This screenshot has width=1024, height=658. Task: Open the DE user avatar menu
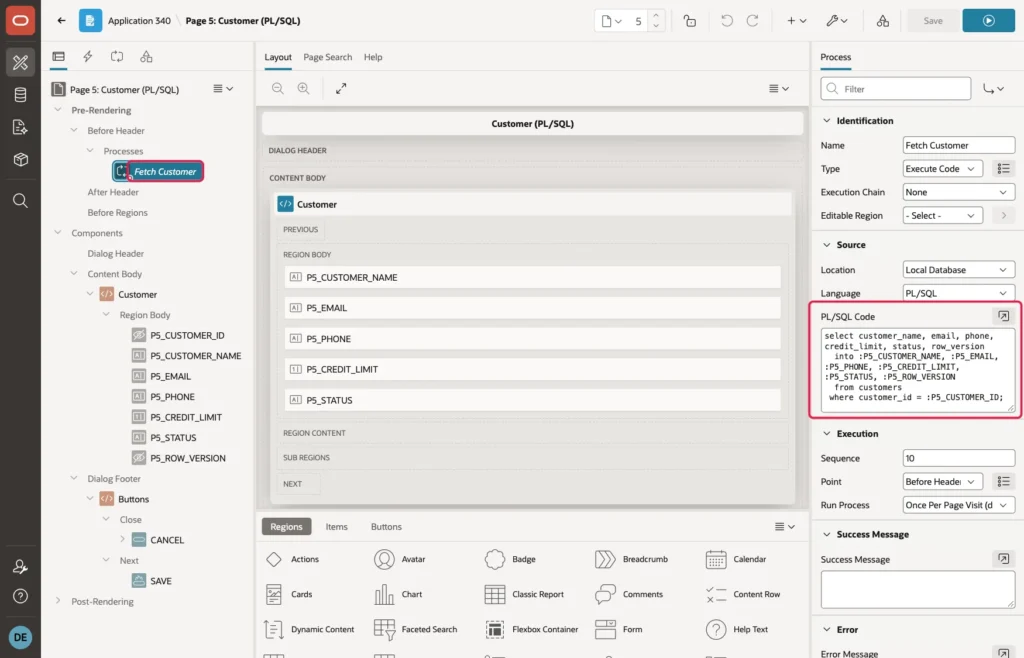(x=20, y=637)
